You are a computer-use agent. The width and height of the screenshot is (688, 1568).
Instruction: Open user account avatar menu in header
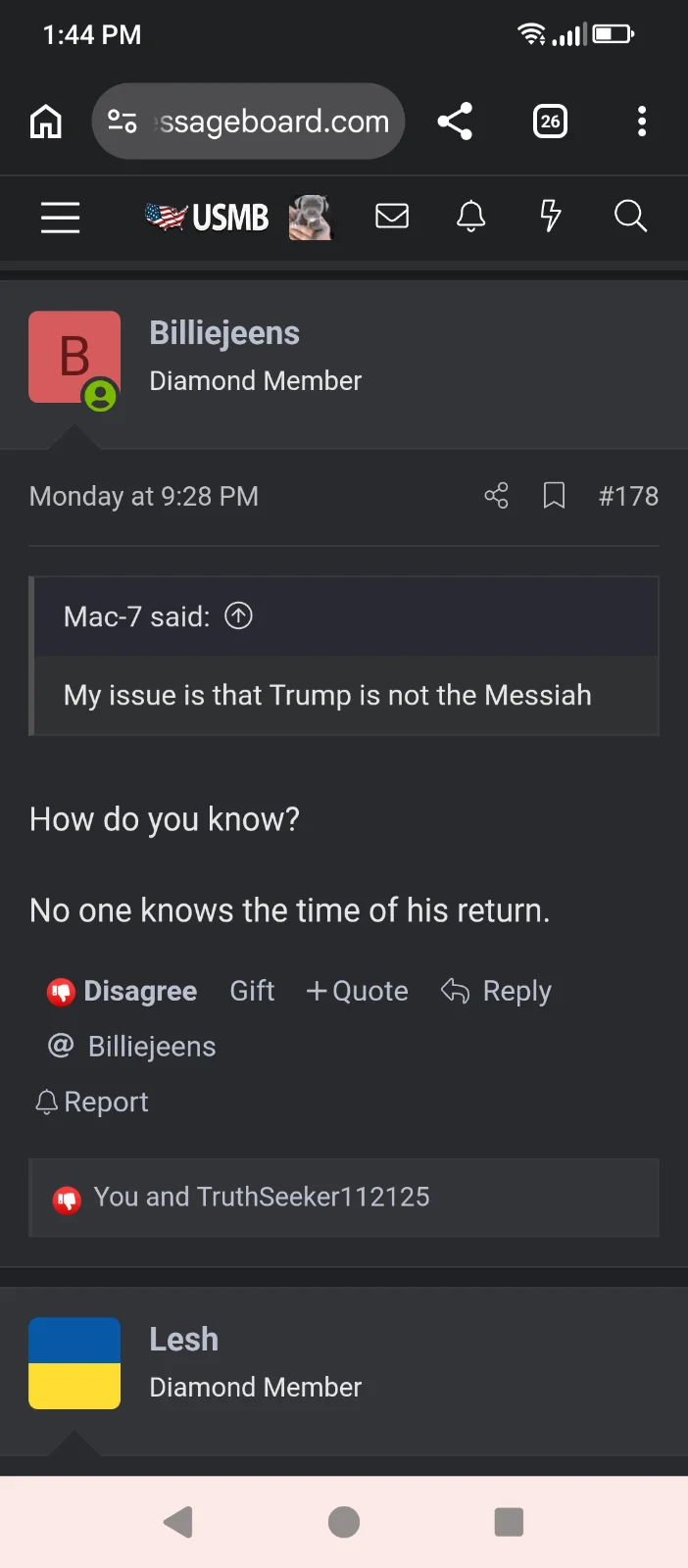pyautogui.click(x=311, y=217)
